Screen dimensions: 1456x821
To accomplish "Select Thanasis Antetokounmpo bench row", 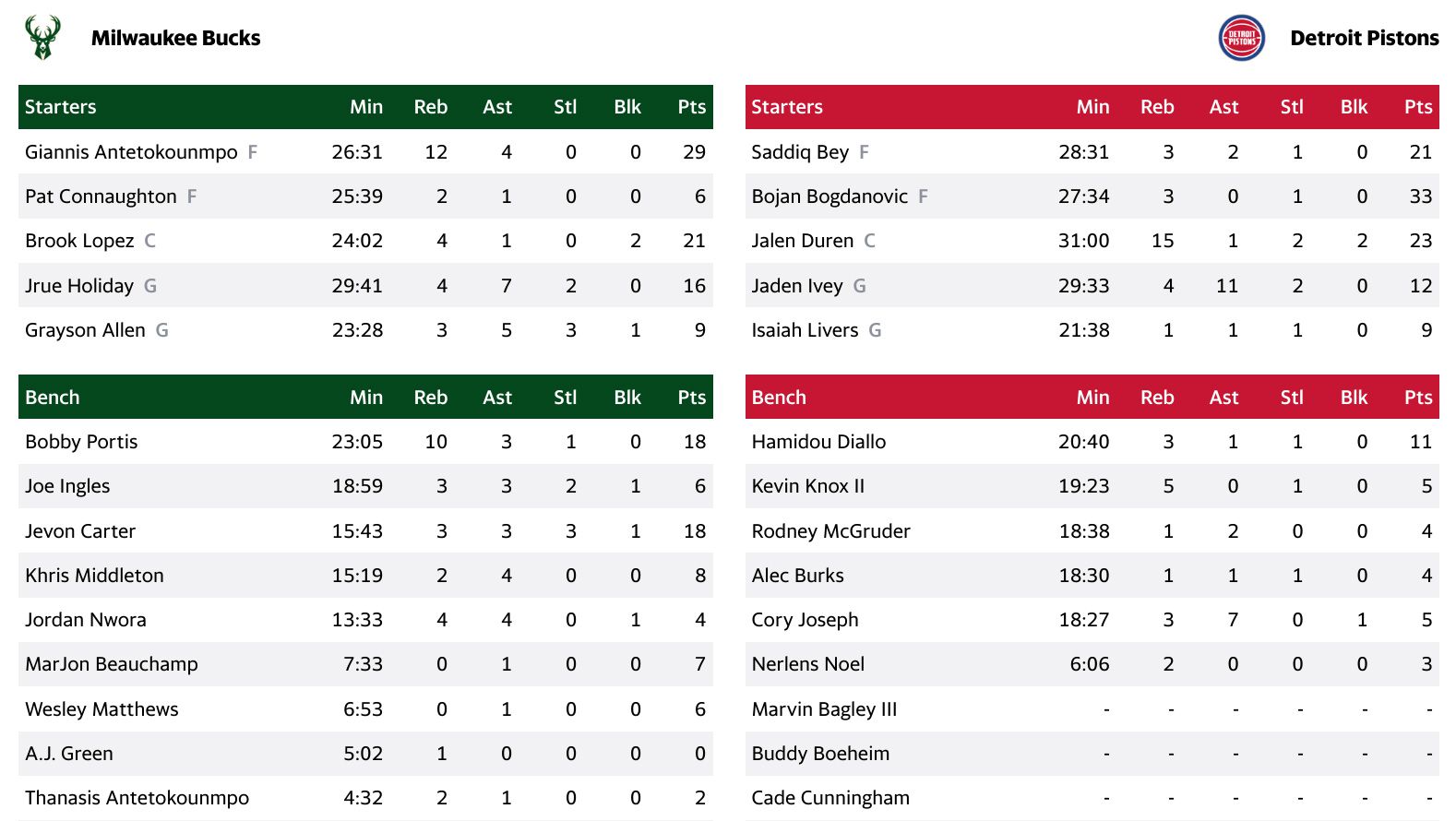I will (x=365, y=798).
